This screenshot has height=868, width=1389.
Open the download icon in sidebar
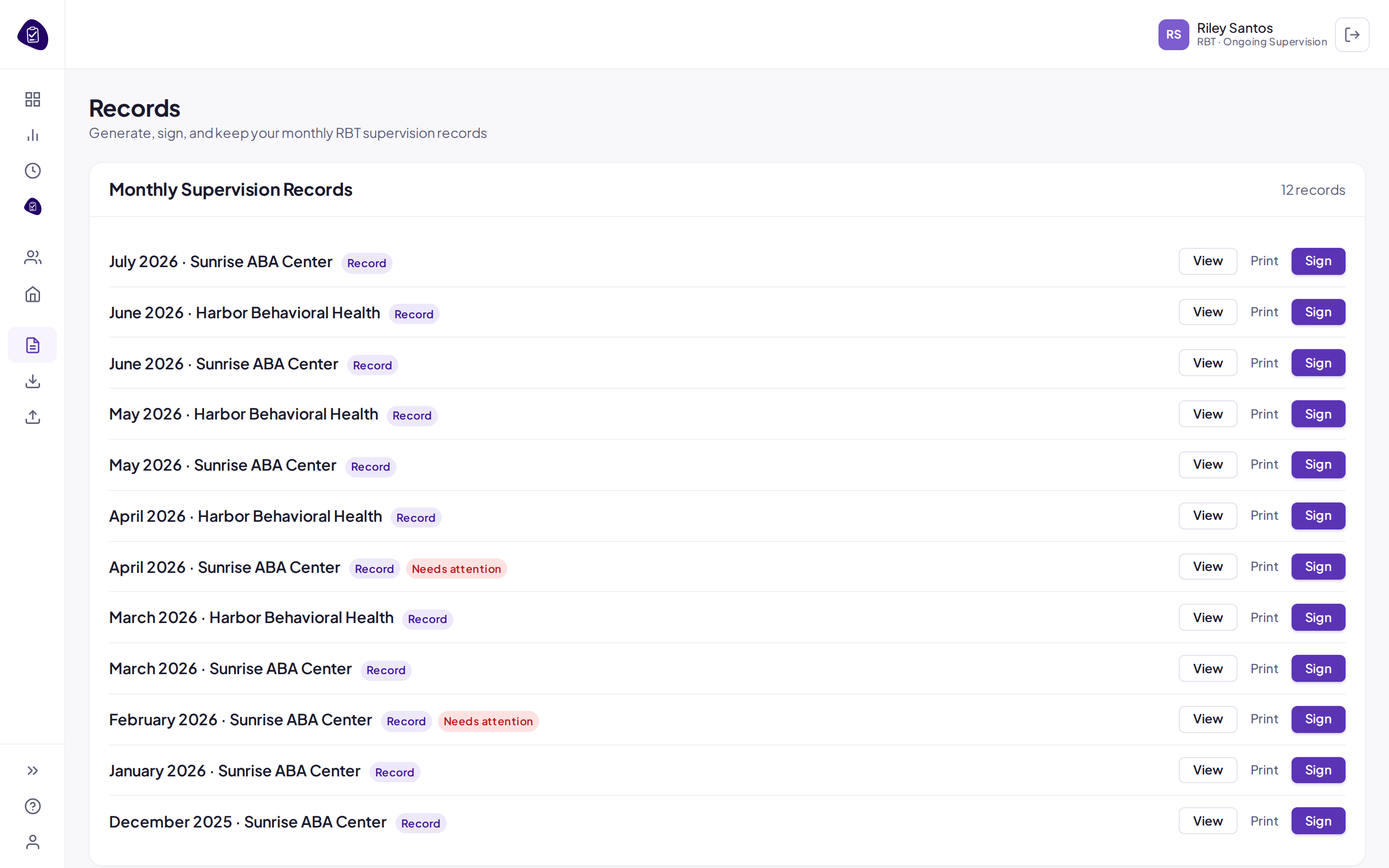click(x=33, y=381)
